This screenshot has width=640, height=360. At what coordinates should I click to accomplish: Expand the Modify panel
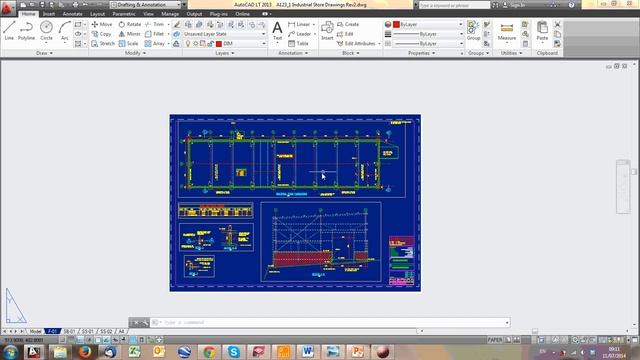[x=135, y=53]
